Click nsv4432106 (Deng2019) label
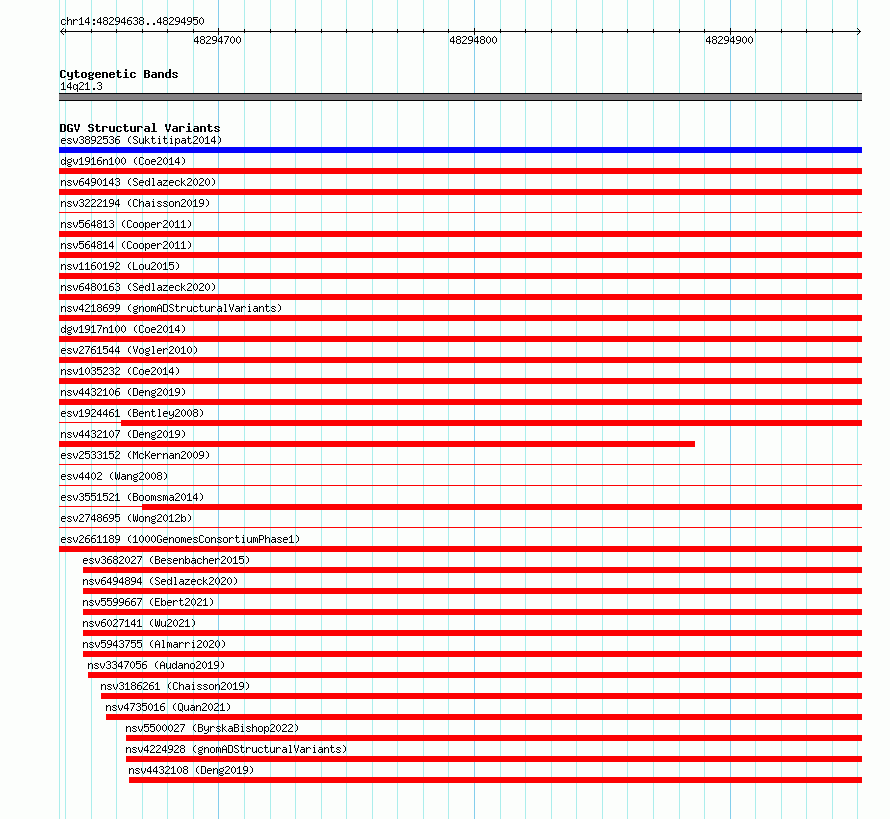The image size is (890, 819). tap(123, 392)
